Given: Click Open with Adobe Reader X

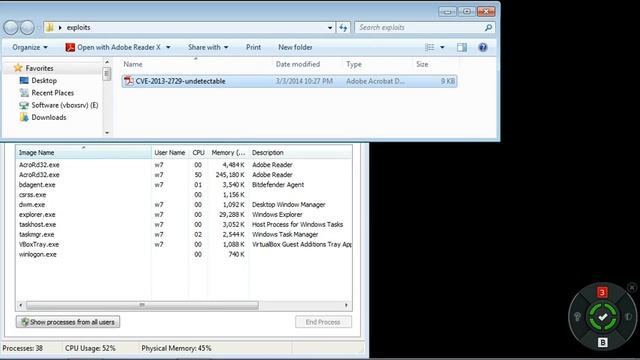Looking at the screenshot, I should tap(119, 47).
